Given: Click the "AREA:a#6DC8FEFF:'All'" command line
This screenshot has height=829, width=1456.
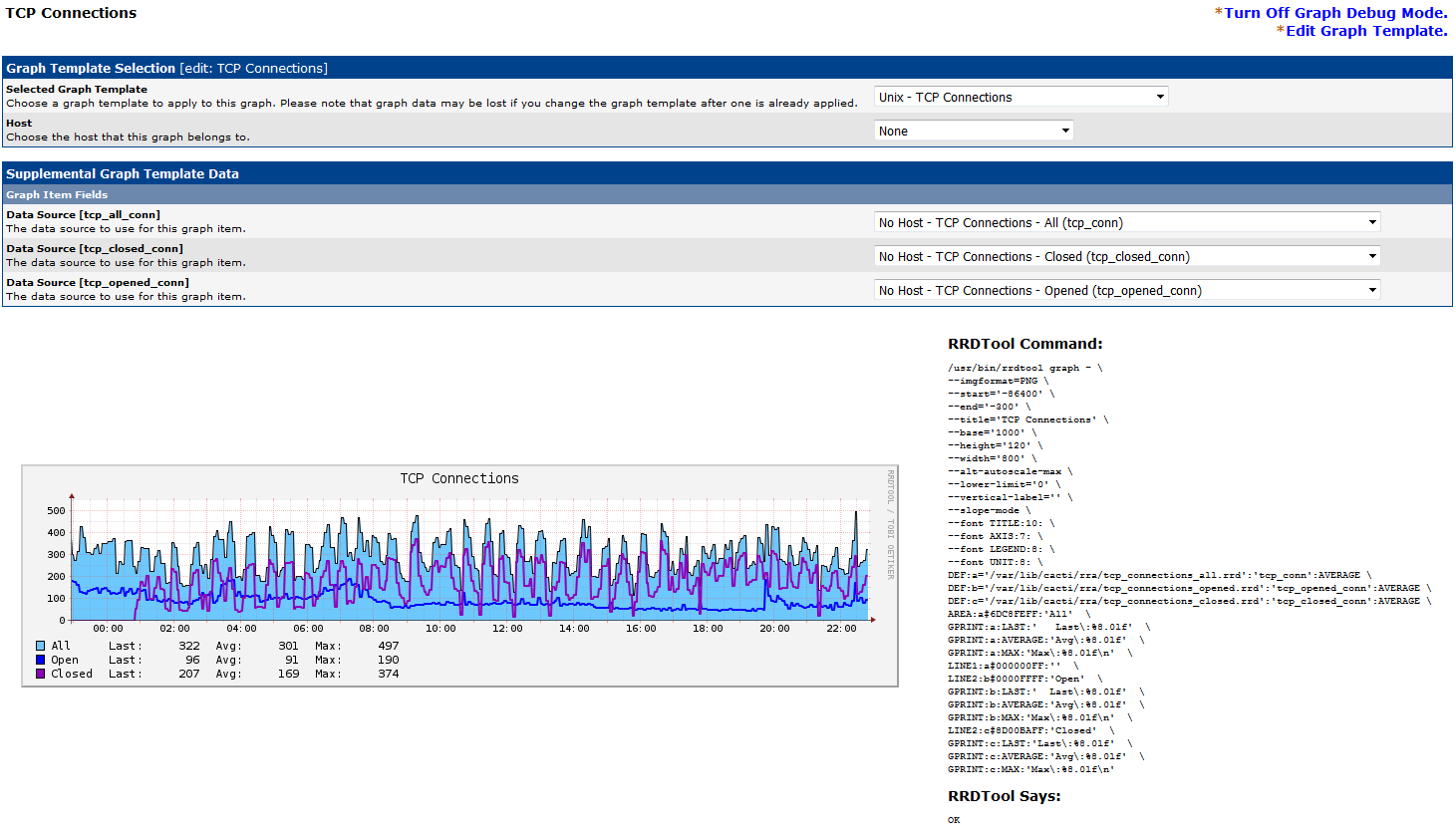Looking at the screenshot, I should [x=1019, y=614].
